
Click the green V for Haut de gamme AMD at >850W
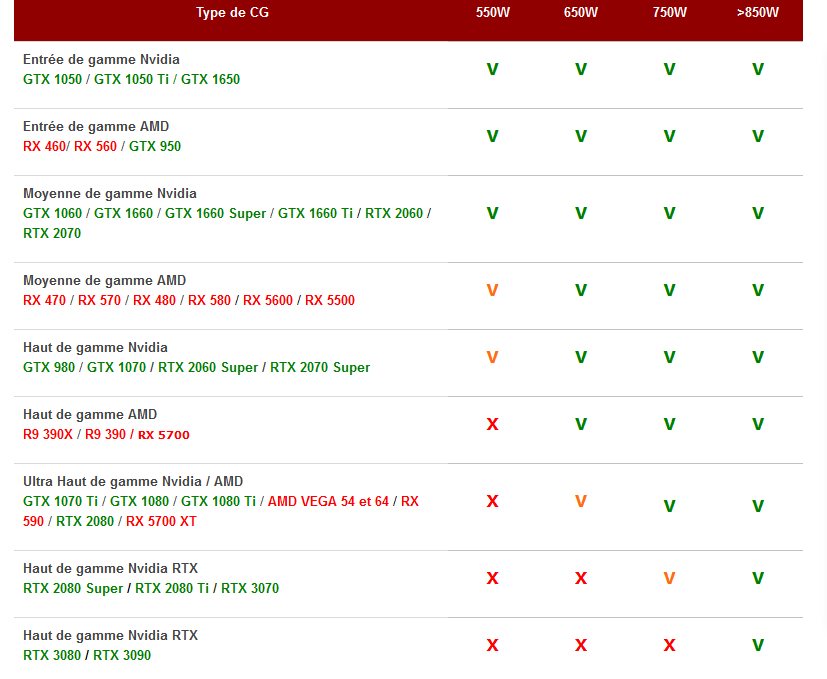tap(758, 425)
